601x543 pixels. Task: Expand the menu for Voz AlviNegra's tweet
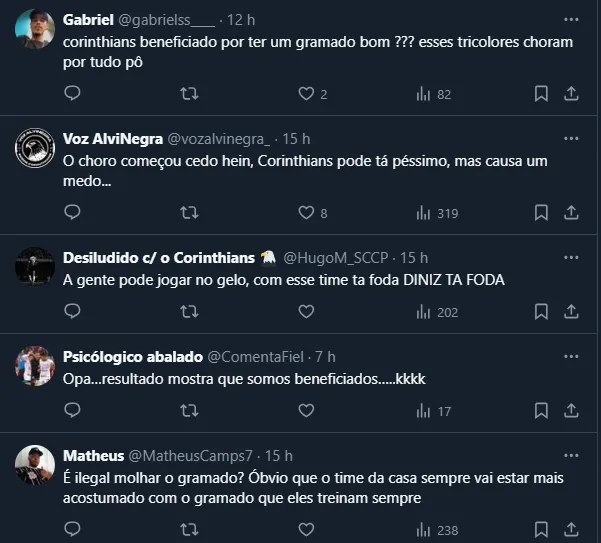[x=571, y=138]
